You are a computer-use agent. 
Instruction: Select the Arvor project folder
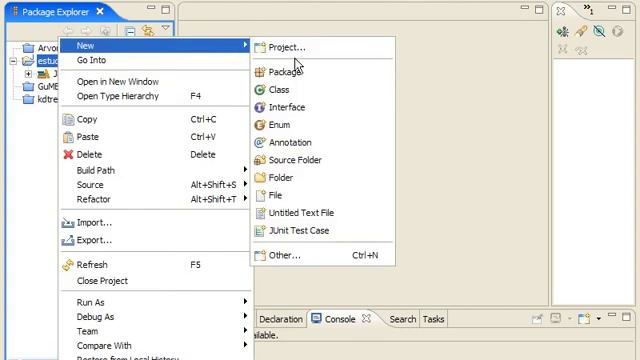click(40, 48)
